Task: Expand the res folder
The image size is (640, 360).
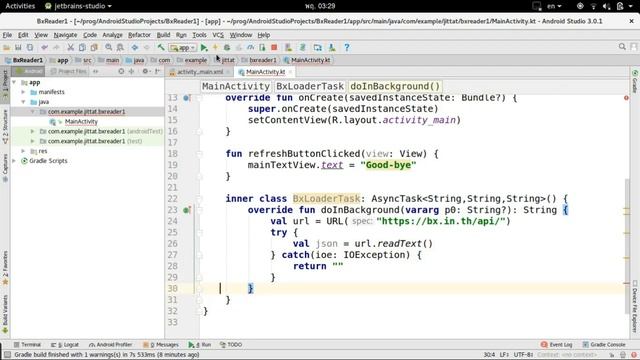Action: coord(23,151)
